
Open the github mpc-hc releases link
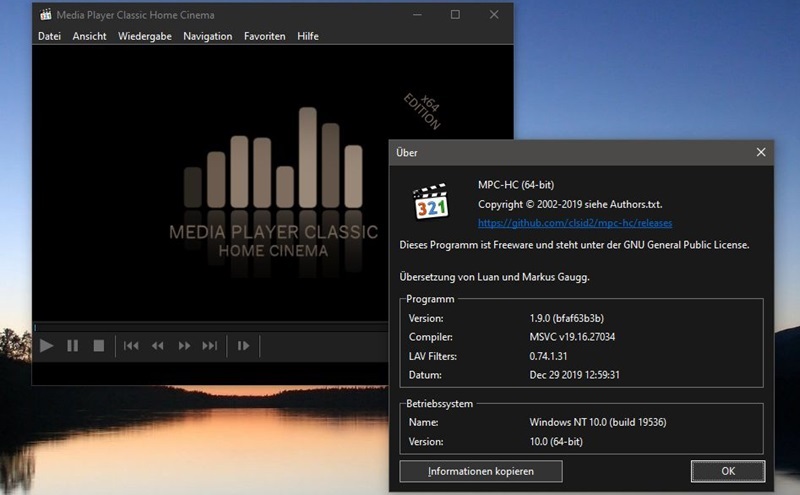coord(575,223)
